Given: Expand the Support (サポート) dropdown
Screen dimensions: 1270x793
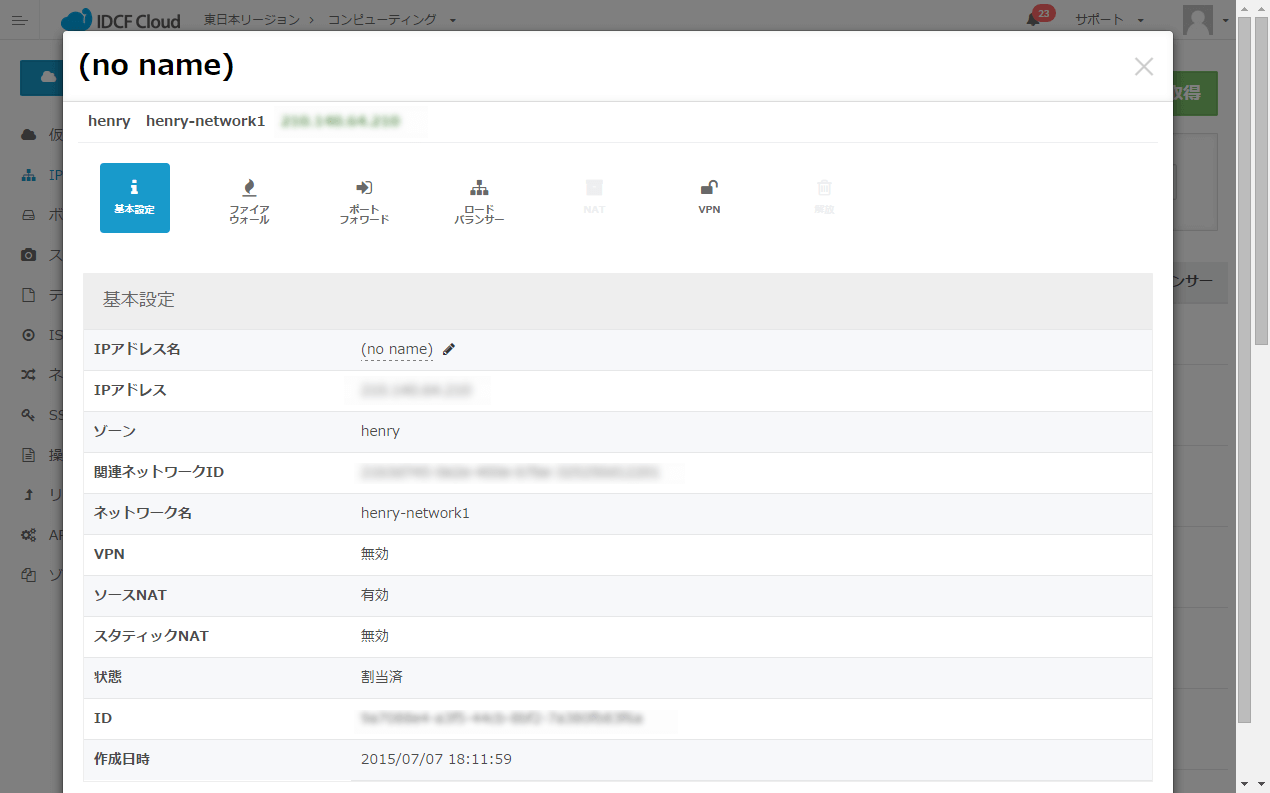Looking at the screenshot, I should pyautogui.click(x=1109, y=20).
